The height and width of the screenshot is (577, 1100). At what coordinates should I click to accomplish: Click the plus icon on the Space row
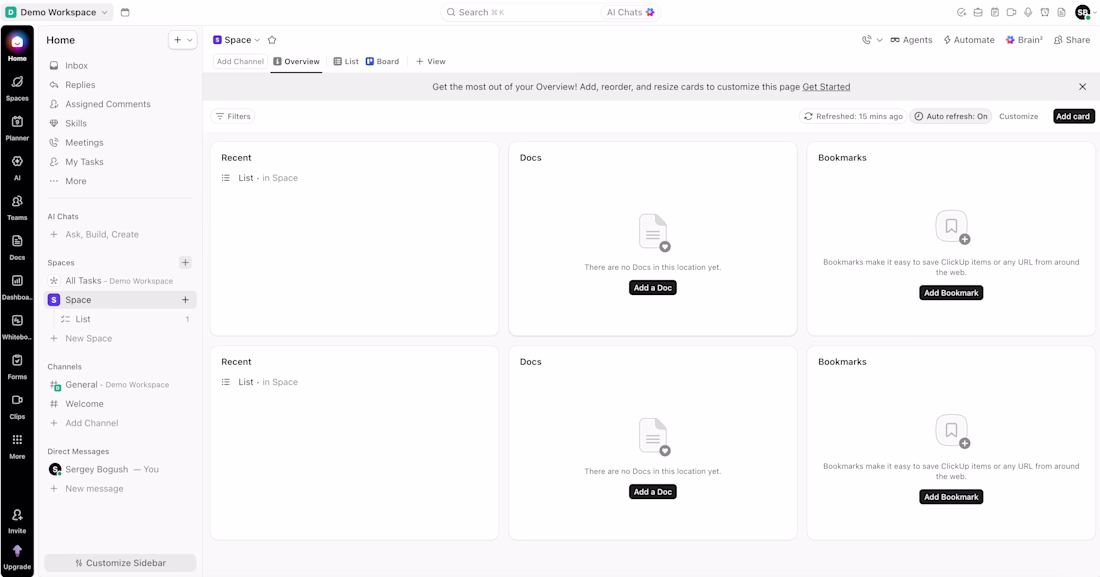(x=185, y=300)
